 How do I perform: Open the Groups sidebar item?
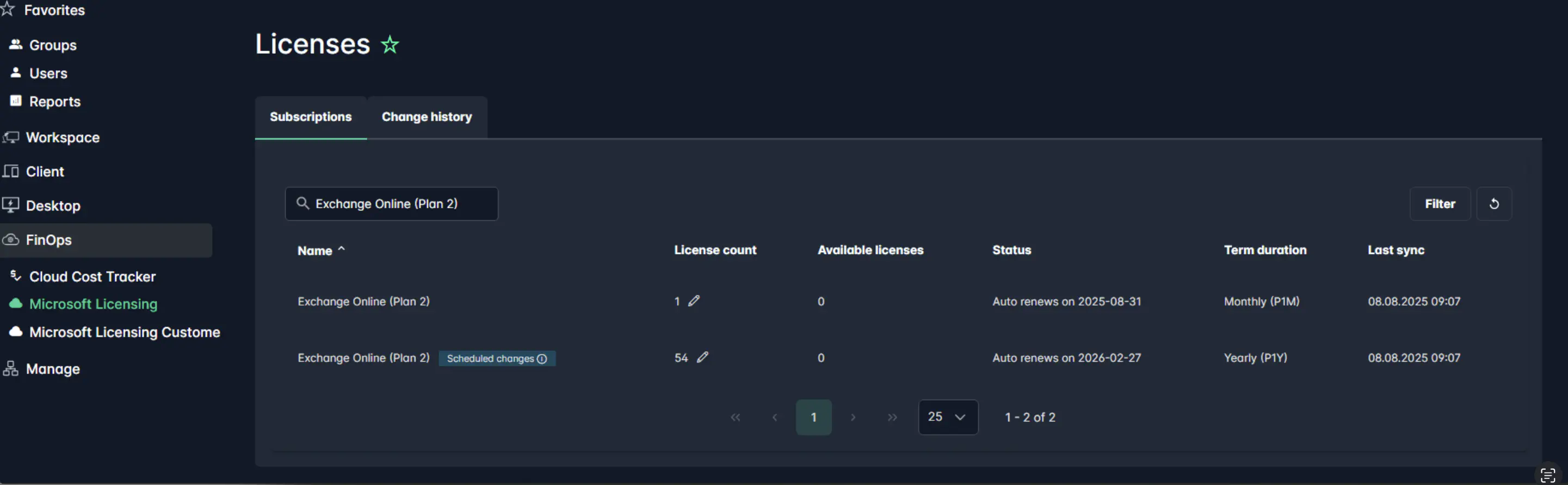(x=53, y=45)
